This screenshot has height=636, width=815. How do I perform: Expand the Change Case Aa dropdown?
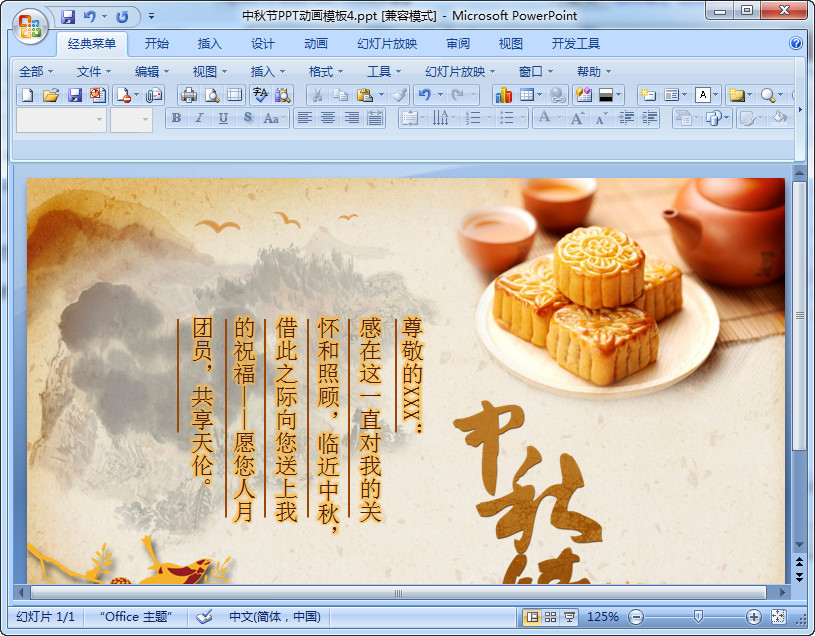[x=284, y=118]
